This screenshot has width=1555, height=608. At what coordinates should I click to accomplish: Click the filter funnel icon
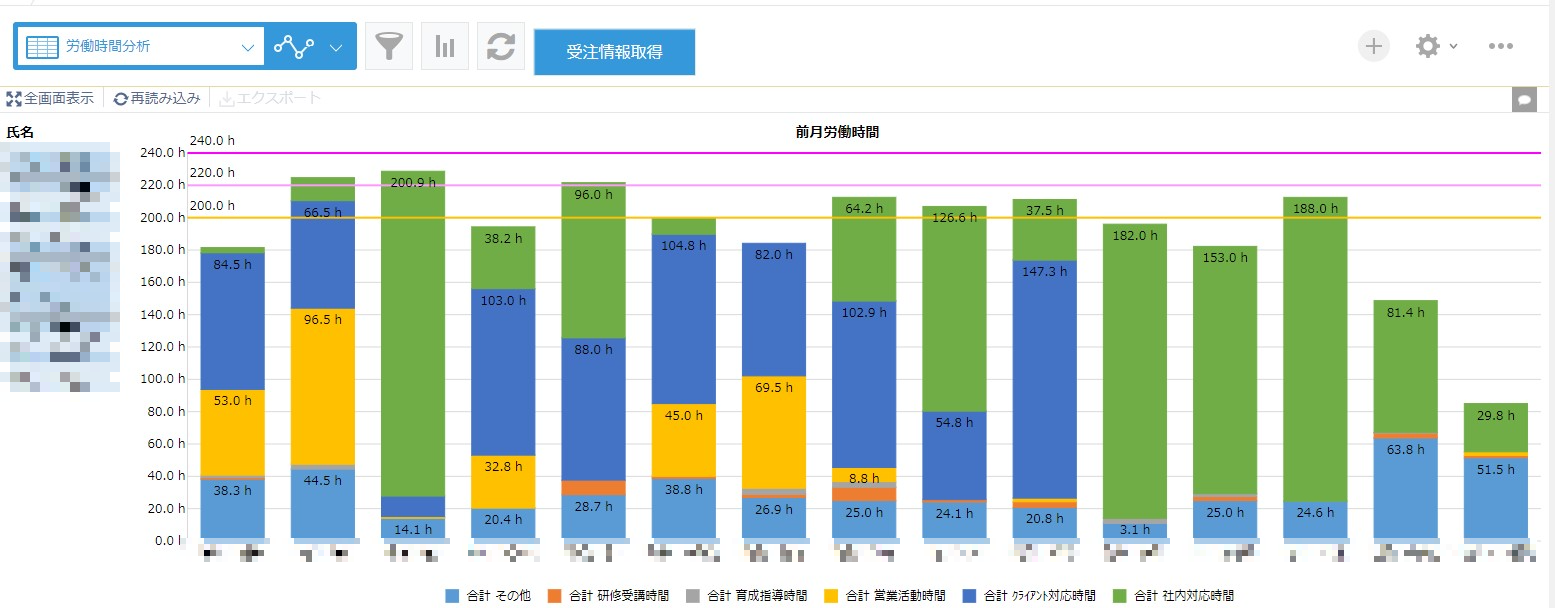coord(389,47)
